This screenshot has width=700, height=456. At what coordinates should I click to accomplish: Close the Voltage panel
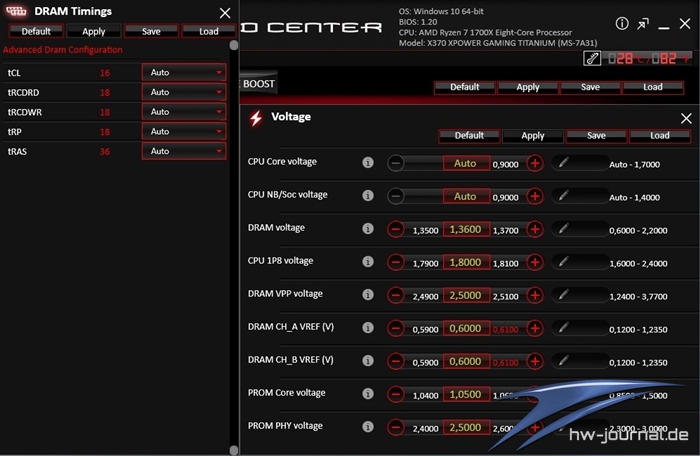coord(686,118)
